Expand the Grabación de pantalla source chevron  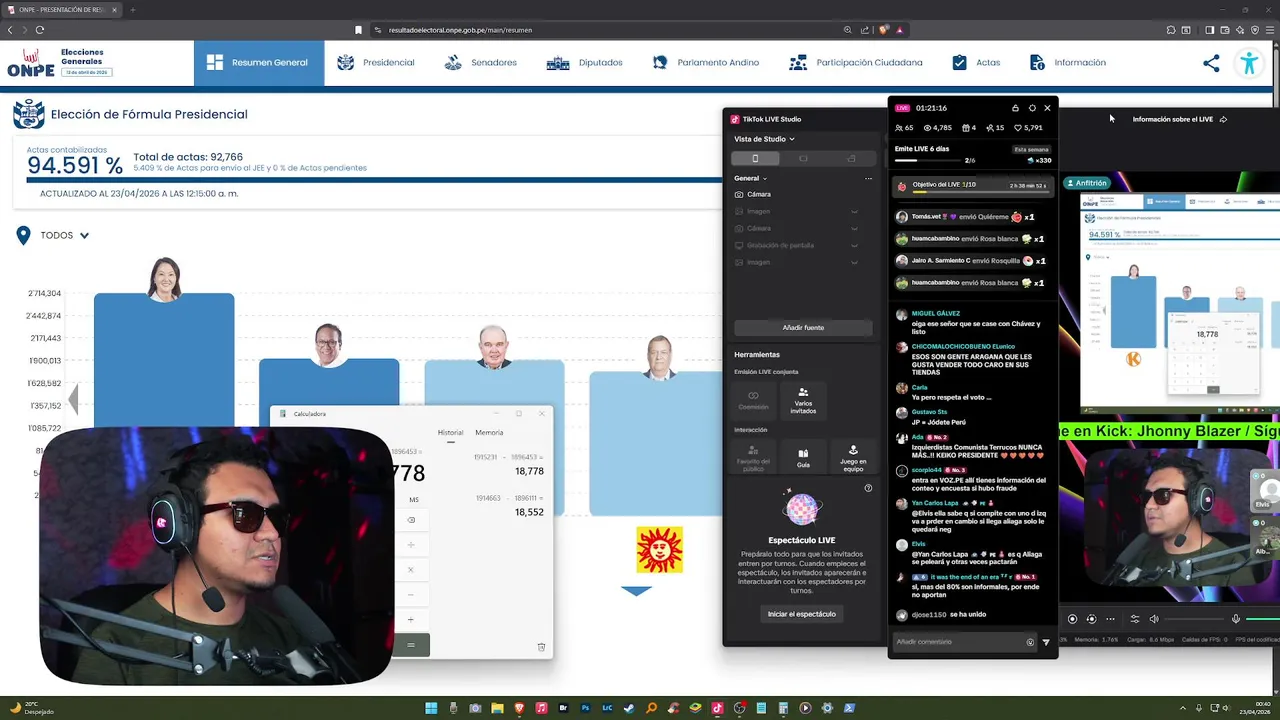(x=854, y=245)
